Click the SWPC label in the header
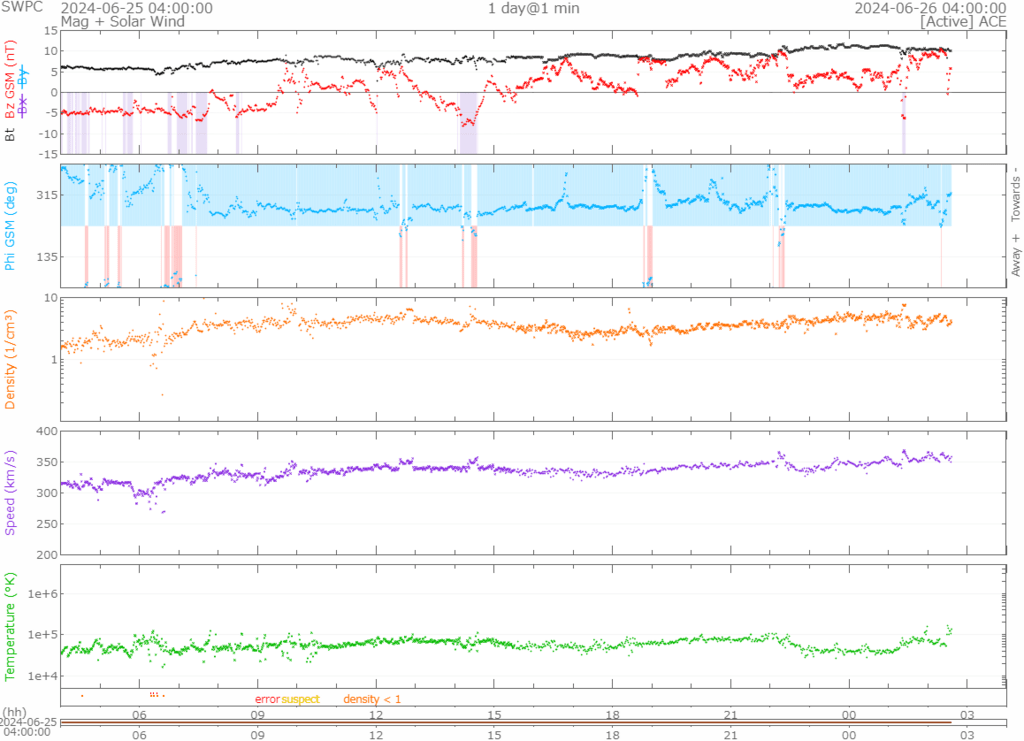The height and width of the screenshot is (741, 1024). [21, 8]
